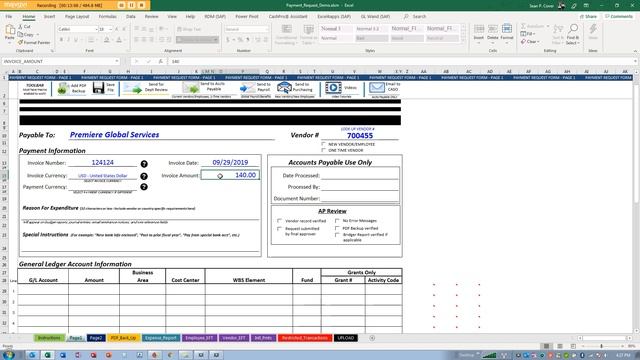Open help icon beside Payment Currency
This screenshot has height=360, width=640.
[x=144, y=187]
